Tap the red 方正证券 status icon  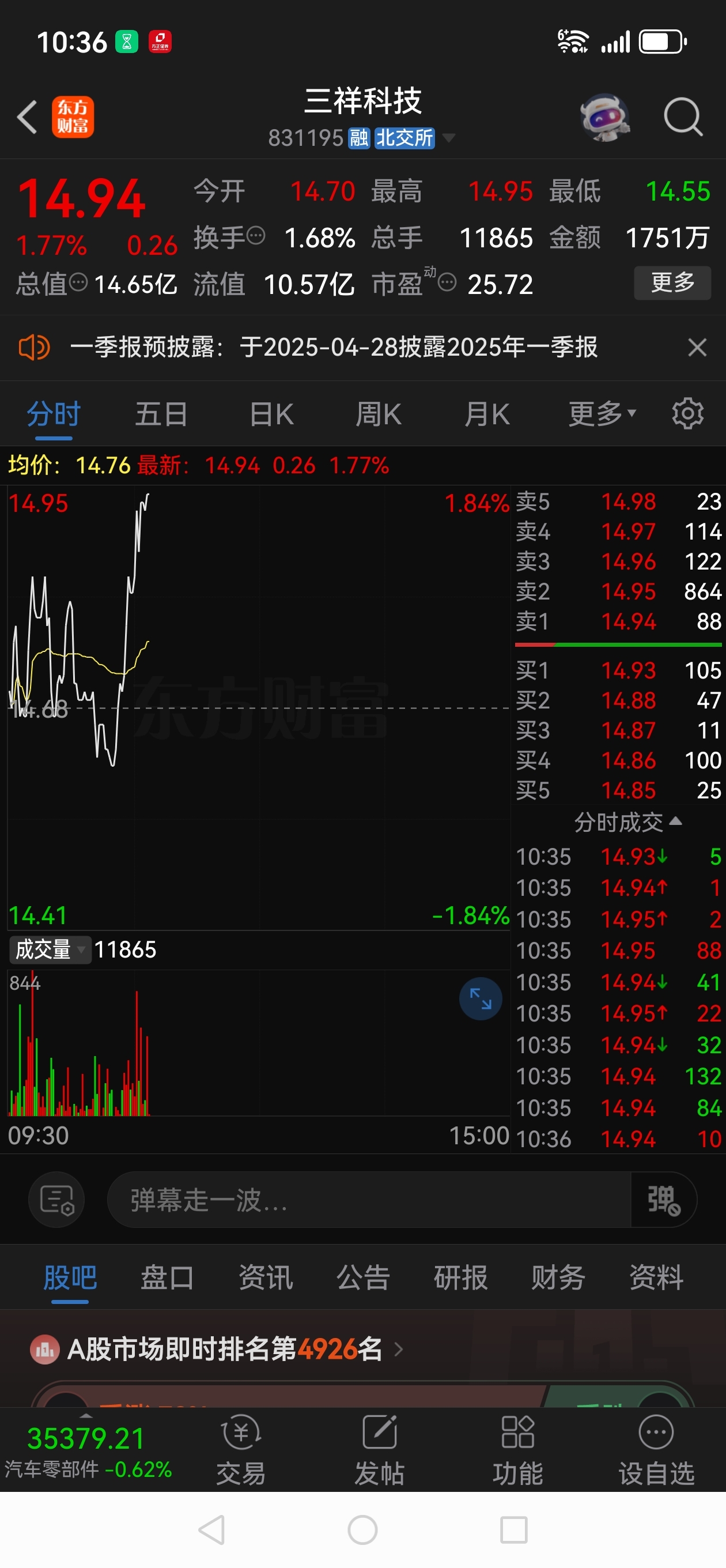pyautogui.click(x=160, y=42)
